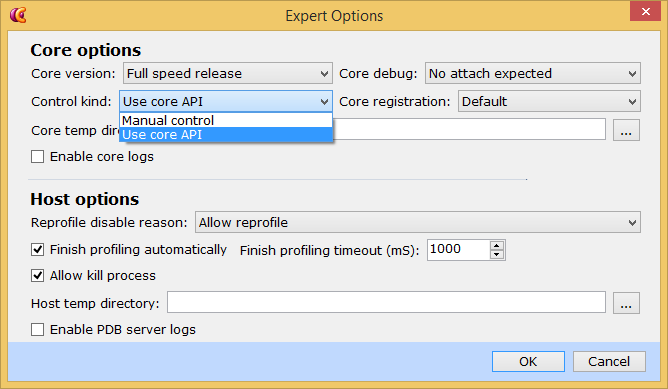Collapse the Control kind combo box
This screenshot has width=668, height=389.
coord(226,101)
